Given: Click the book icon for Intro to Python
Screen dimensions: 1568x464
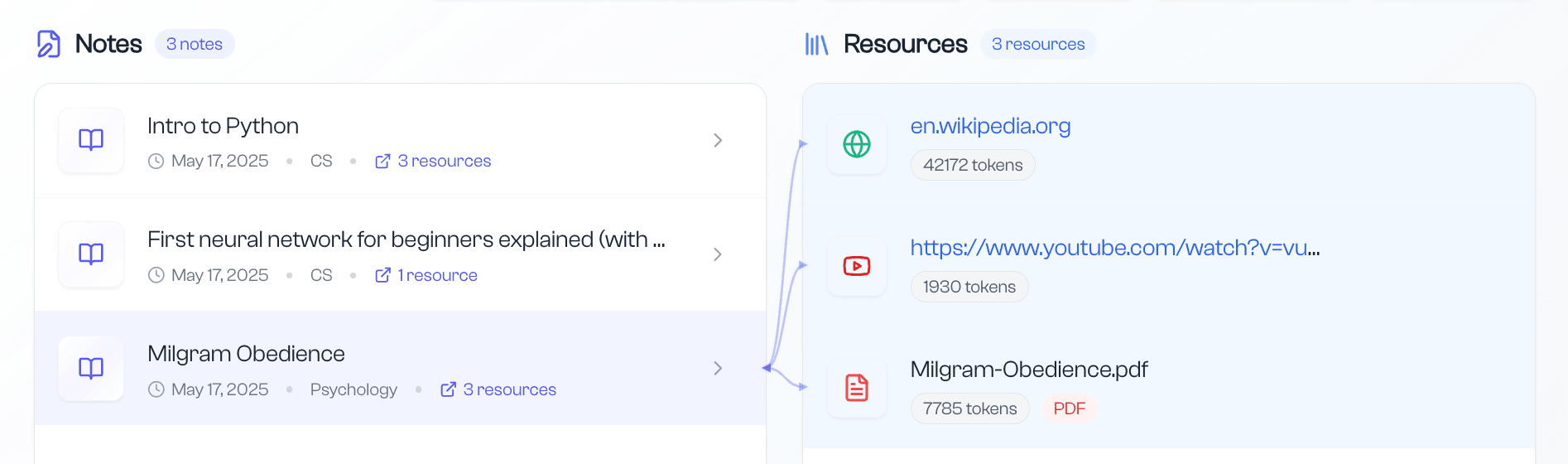Looking at the screenshot, I should pyautogui.click(x=91, y=139).
